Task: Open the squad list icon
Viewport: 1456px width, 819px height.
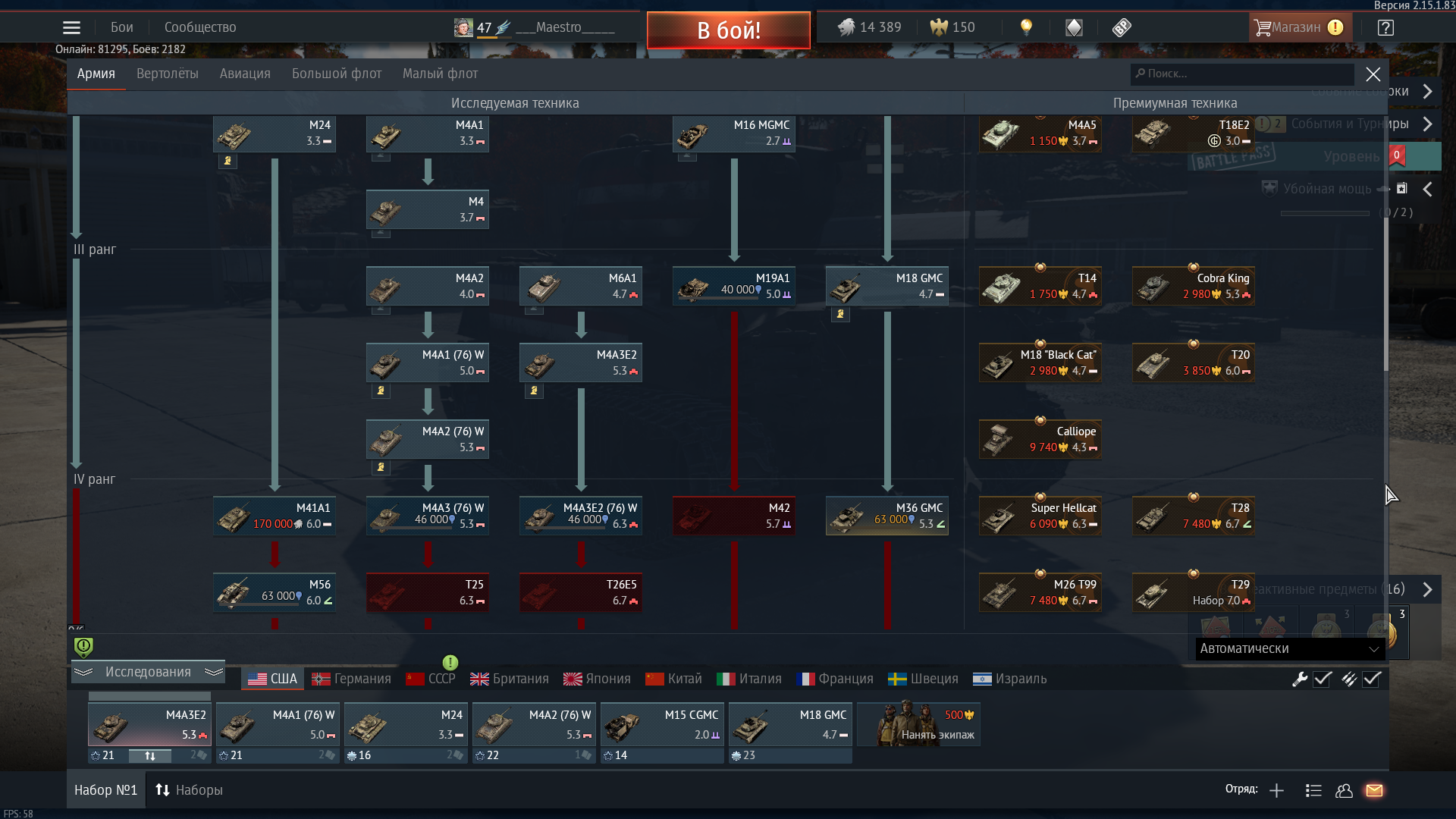Action: [1313, 790]
